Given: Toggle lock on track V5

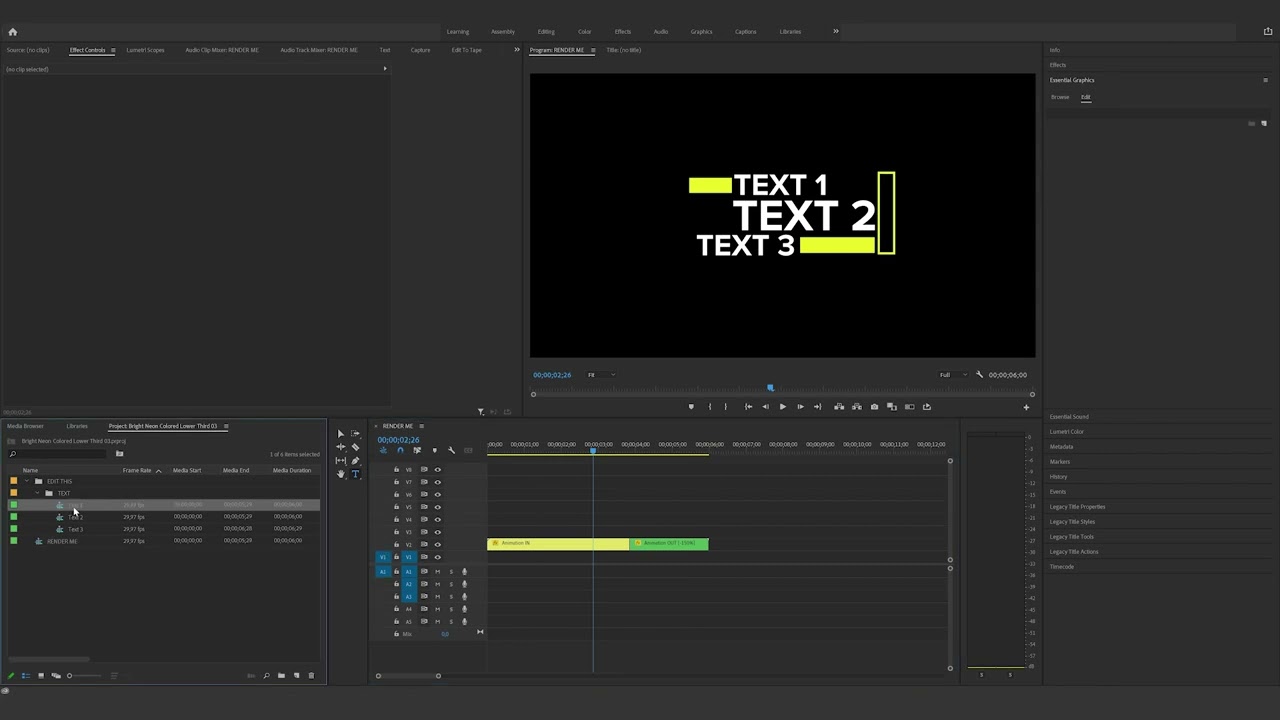Looking at the screenshot, I should (x=396, y=507).
